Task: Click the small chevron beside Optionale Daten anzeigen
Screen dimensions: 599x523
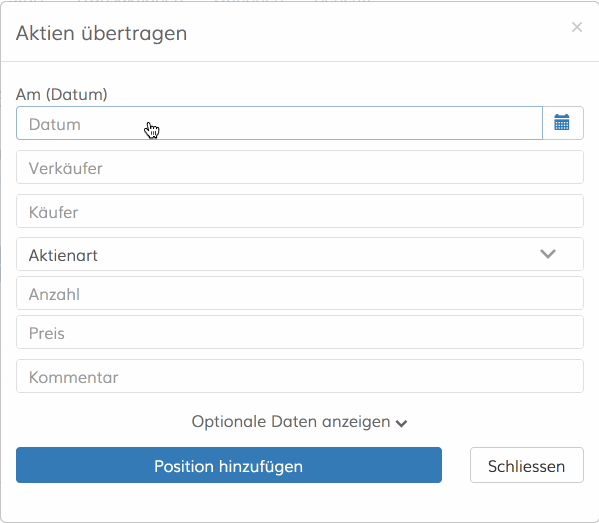Action: point(401,423)
